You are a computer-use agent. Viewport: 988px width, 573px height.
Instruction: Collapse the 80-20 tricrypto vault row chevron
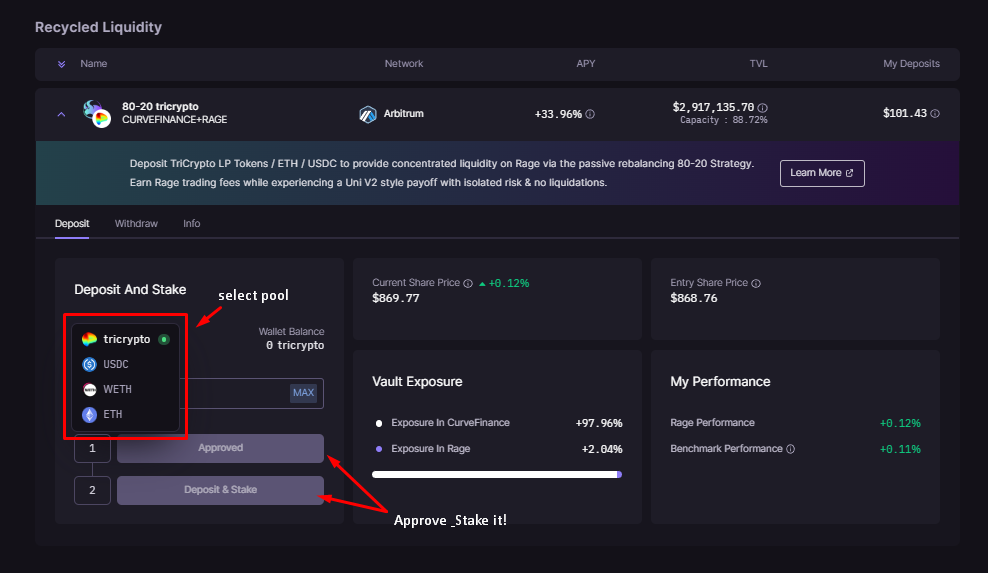[x=61, y=114]
